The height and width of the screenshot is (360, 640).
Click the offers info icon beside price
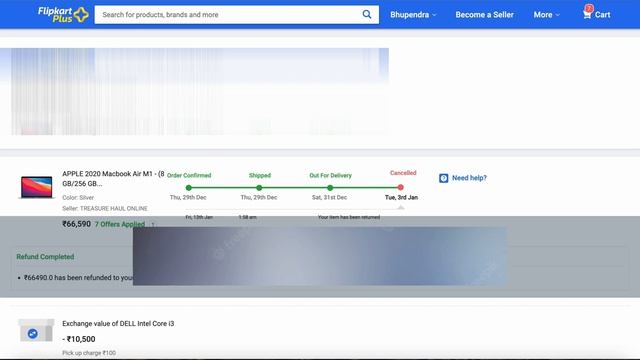click(153, 224)
